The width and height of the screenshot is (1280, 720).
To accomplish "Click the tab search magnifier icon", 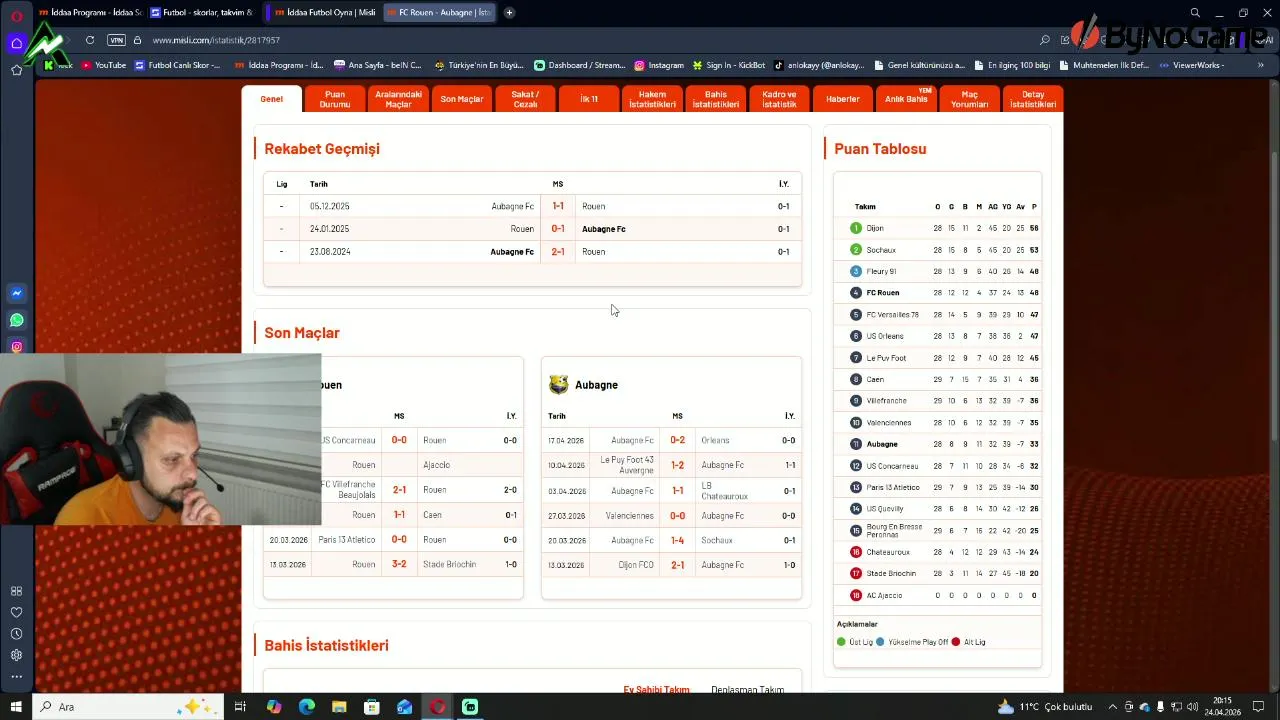I will pyautogui.click(x=1195, y=13).
